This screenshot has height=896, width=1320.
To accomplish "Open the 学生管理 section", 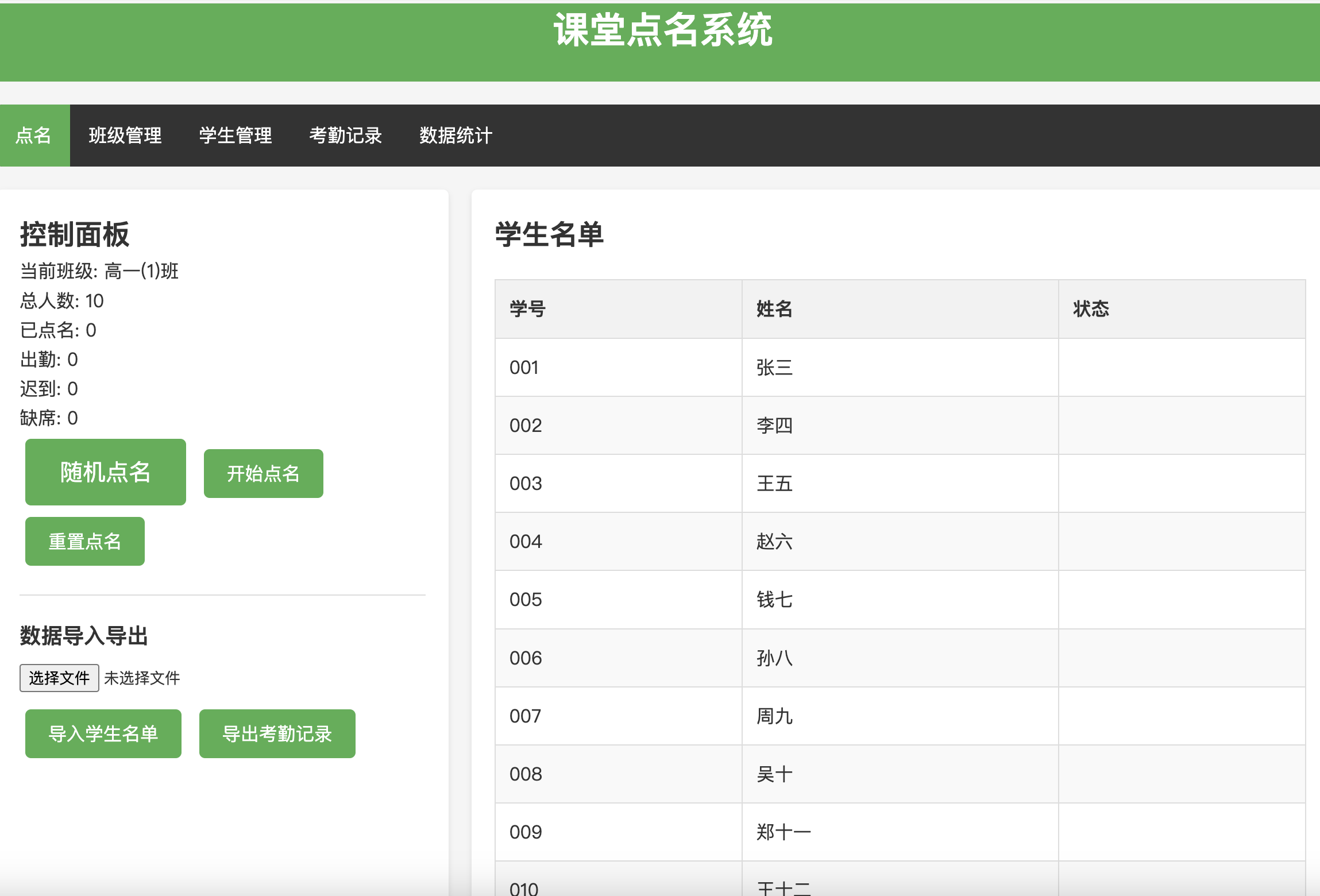I will (236, 134).
